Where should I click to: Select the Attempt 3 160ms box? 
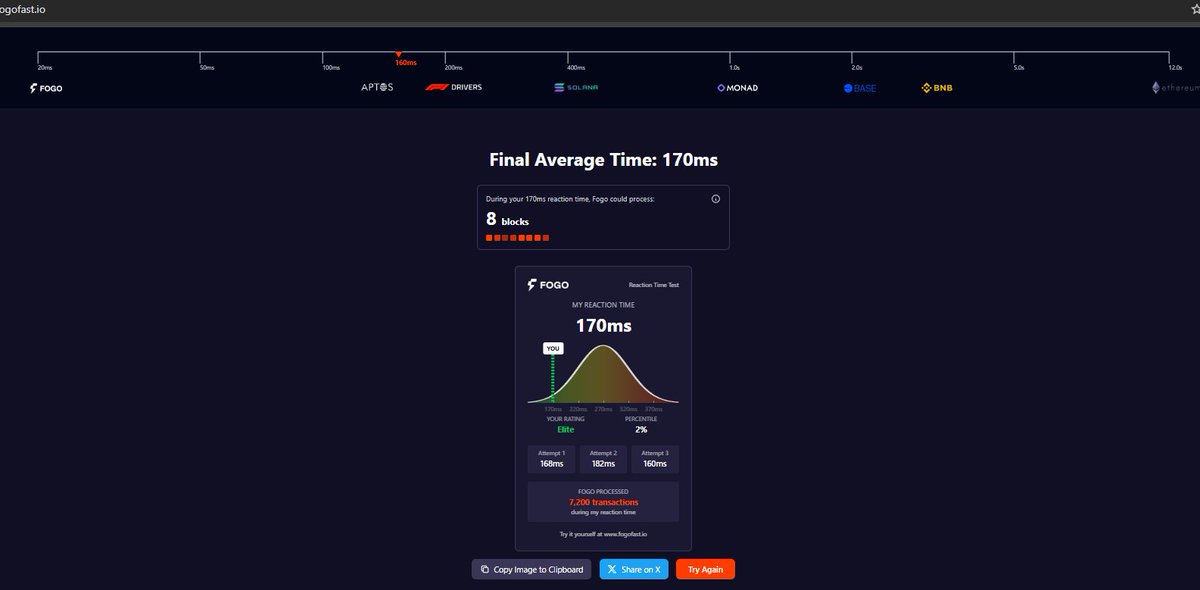pos(655,459)
